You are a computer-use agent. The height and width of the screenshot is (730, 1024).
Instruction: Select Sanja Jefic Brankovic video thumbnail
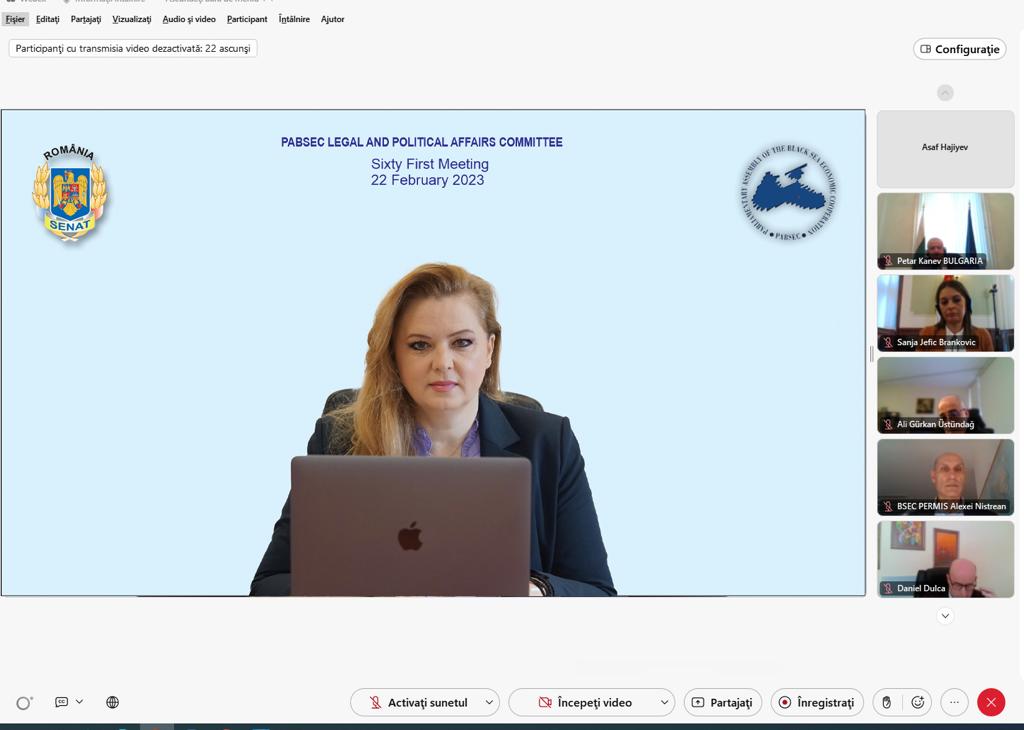coord(945,313)
